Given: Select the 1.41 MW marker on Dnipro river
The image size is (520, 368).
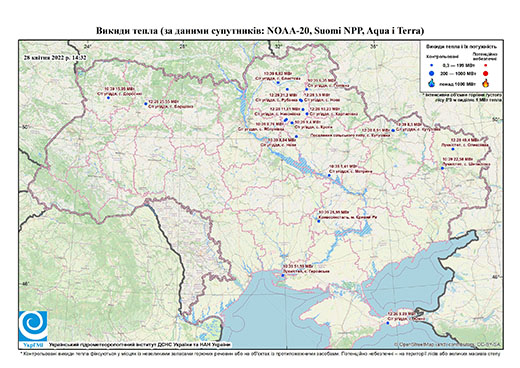Looking at the screenshot, I should pyautogui.click(x=329, y=175).
